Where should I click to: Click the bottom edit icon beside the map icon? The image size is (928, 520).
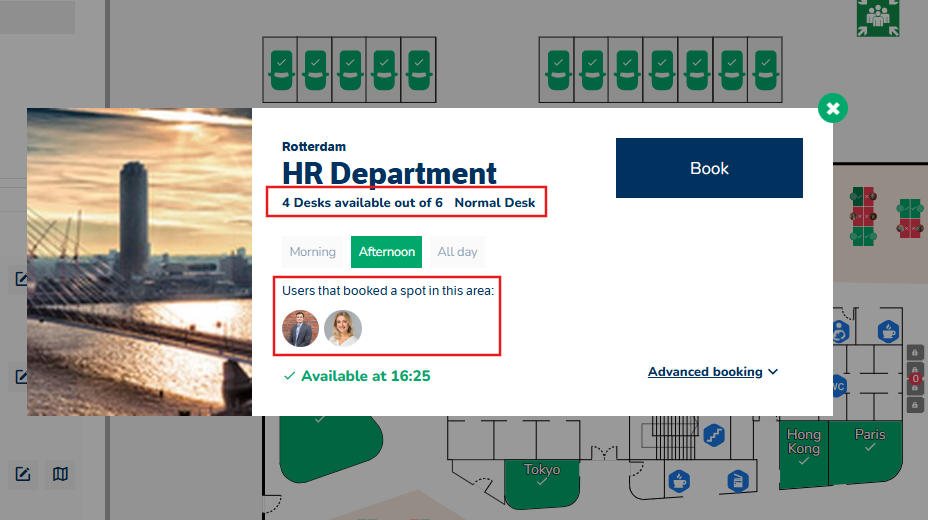coord(23,473)
